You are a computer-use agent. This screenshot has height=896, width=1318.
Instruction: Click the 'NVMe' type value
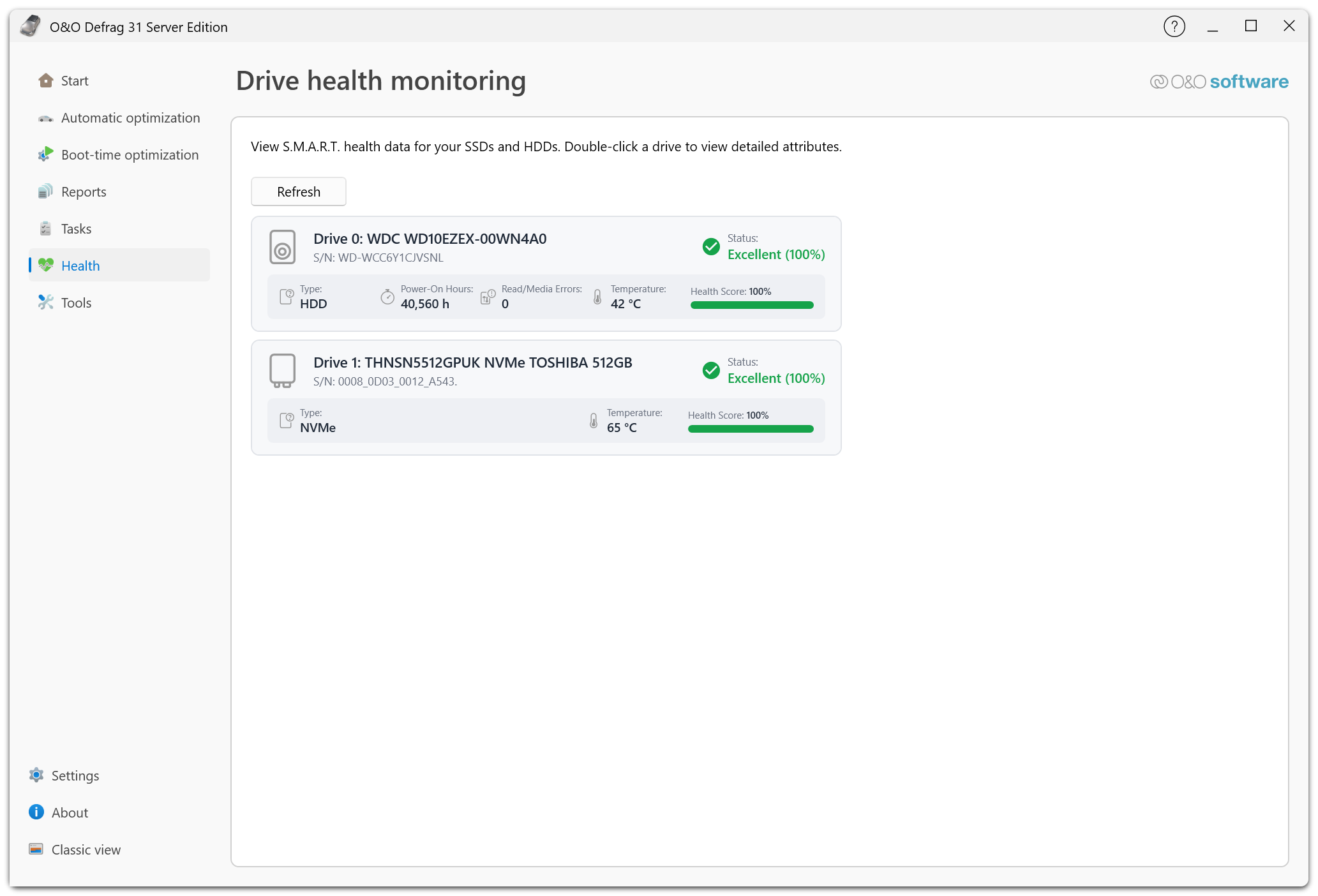click(x=318, y=428)
